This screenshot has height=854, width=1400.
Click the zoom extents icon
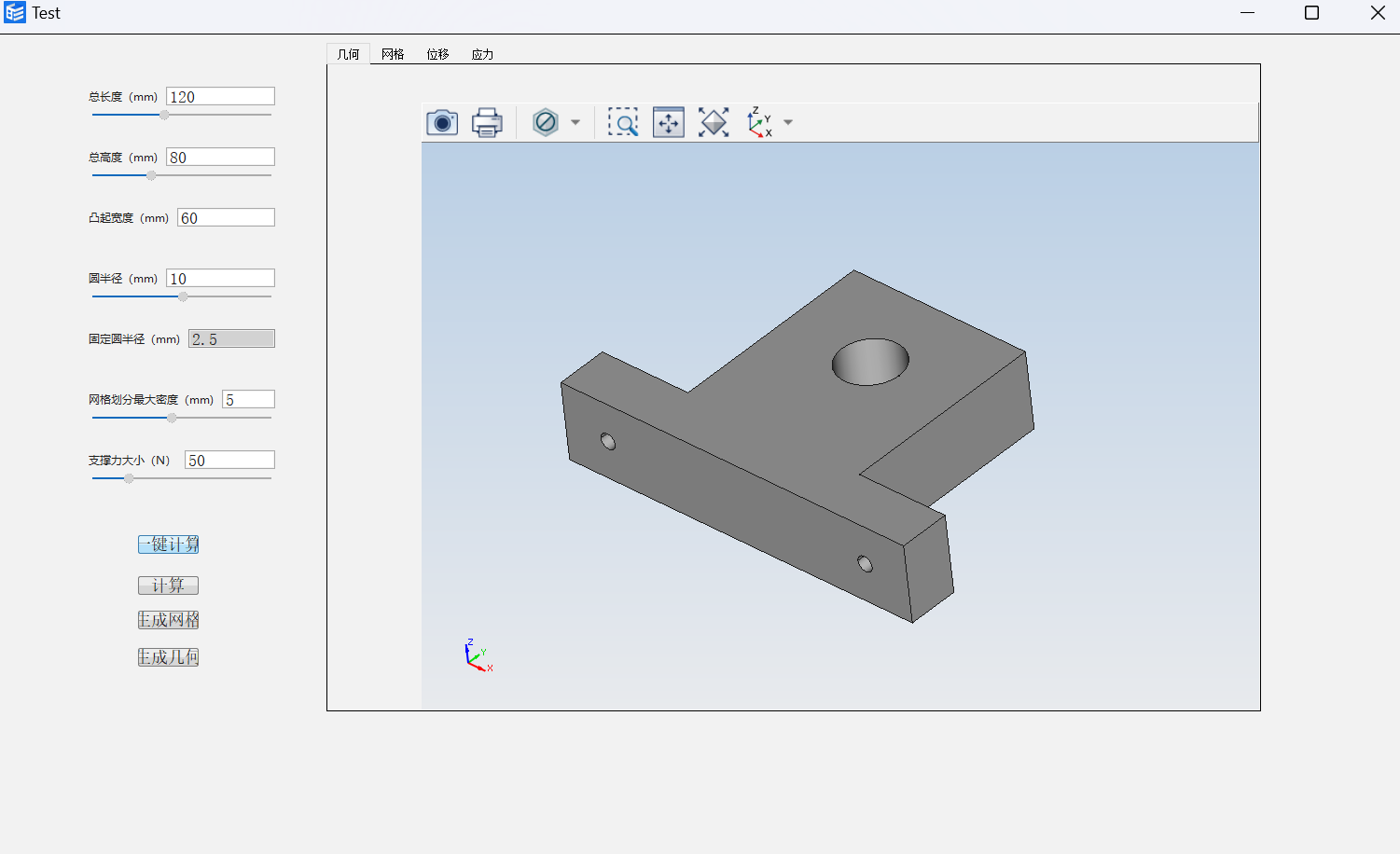pyautogui.click(x=714, y=122)
